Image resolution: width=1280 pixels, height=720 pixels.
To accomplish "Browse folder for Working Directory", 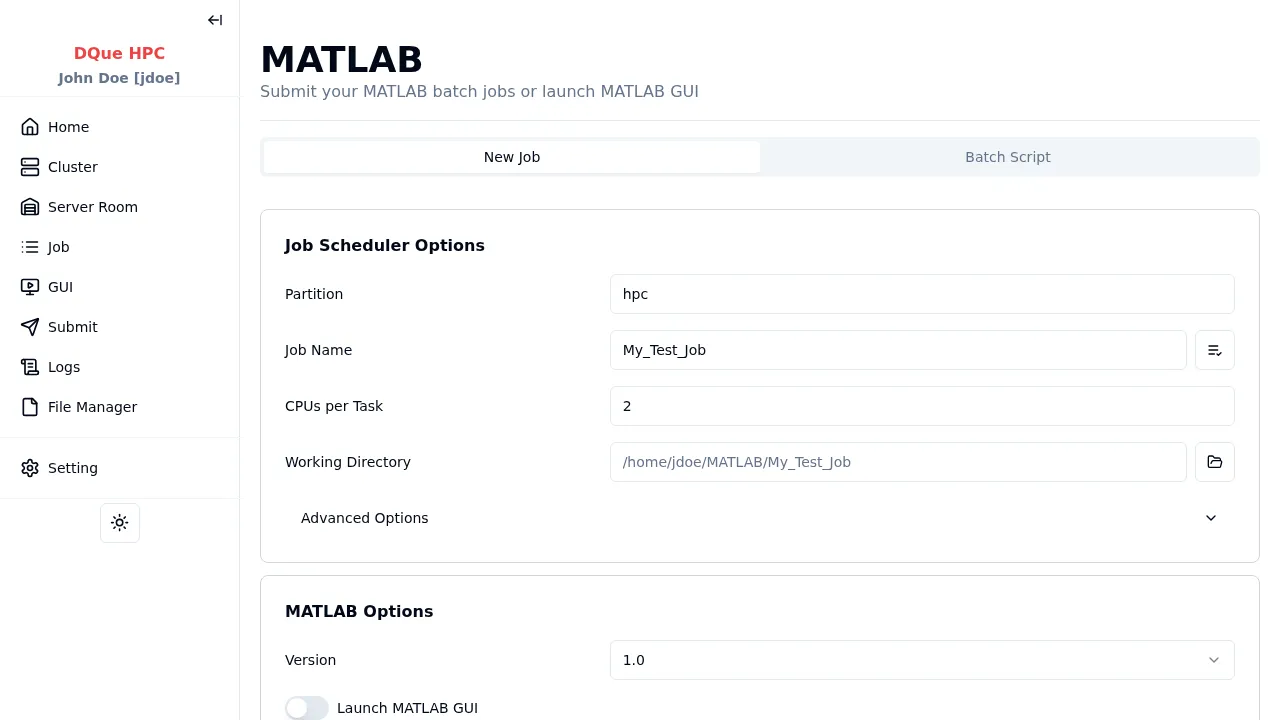I will [x=1214, y=462].
